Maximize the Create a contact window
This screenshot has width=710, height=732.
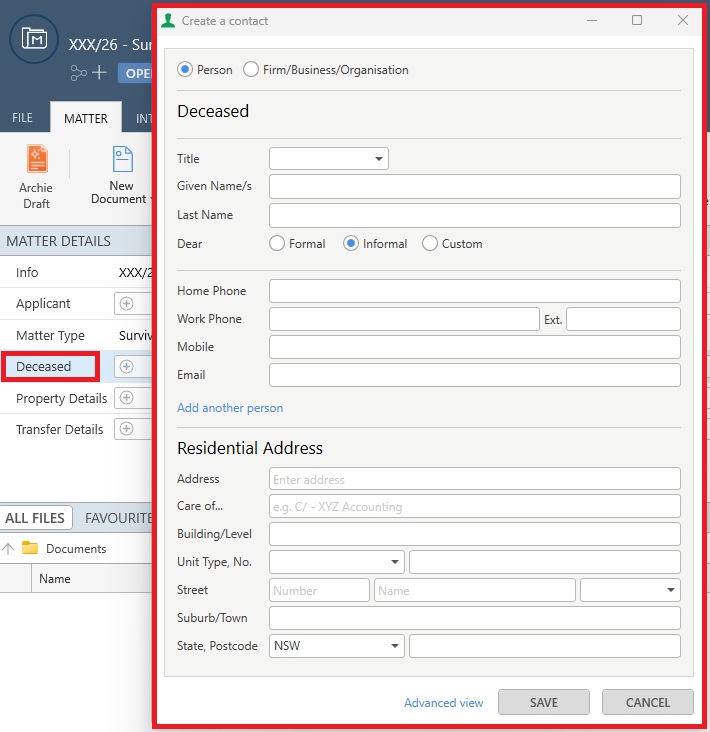(x=637, y=20)
